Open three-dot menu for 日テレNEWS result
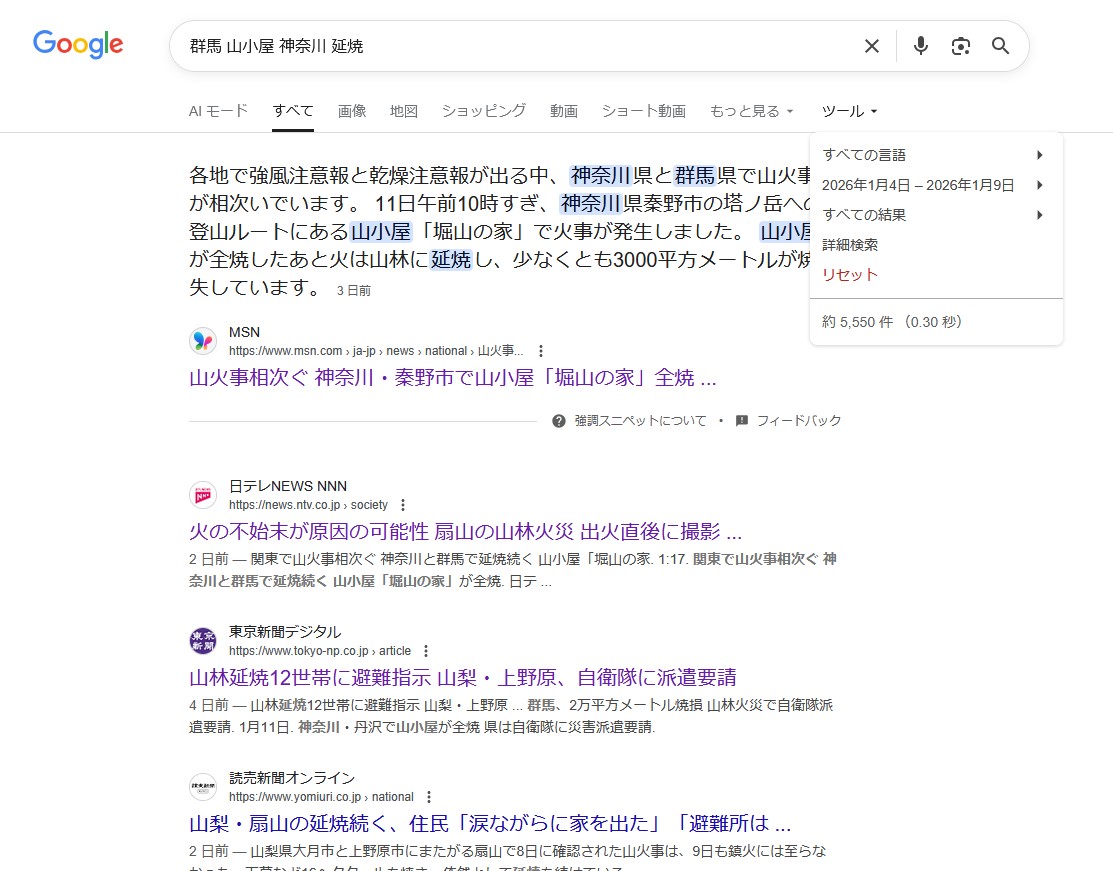Viewport: 1113px width, 871px height. 403,505
